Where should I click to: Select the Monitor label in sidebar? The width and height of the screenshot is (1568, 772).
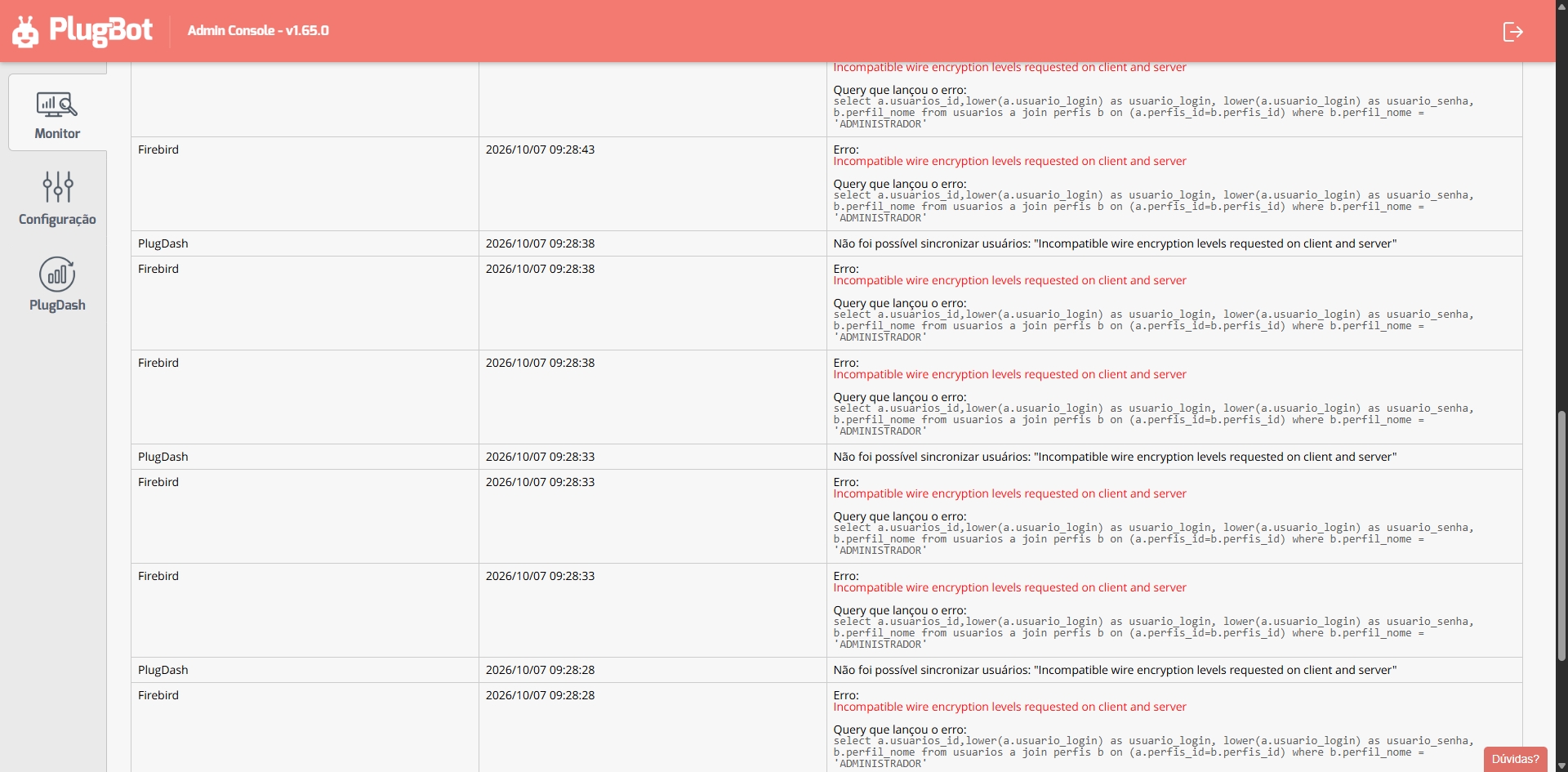coord(57,133)
